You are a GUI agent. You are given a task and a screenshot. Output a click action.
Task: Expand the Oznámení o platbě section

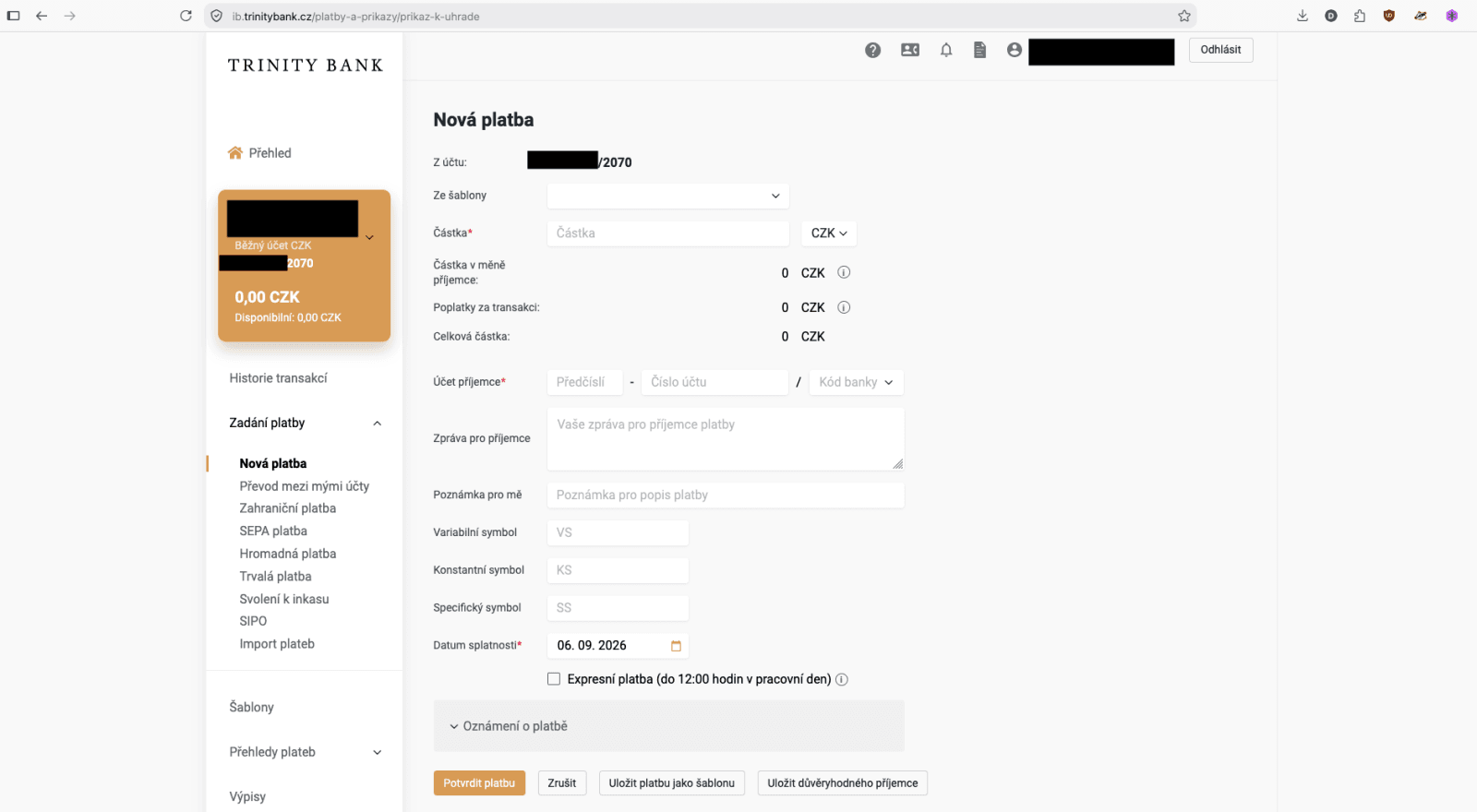coord(668,726)
